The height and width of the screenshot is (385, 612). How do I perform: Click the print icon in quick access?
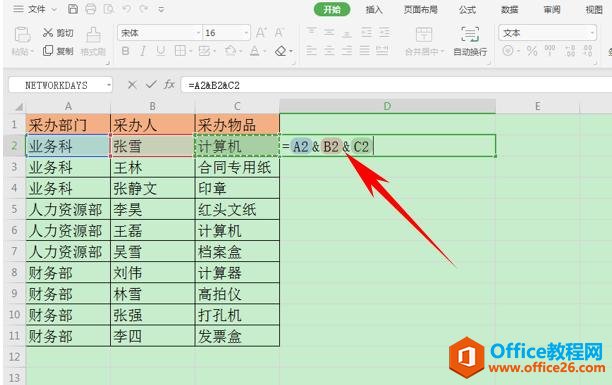point(91,9)
